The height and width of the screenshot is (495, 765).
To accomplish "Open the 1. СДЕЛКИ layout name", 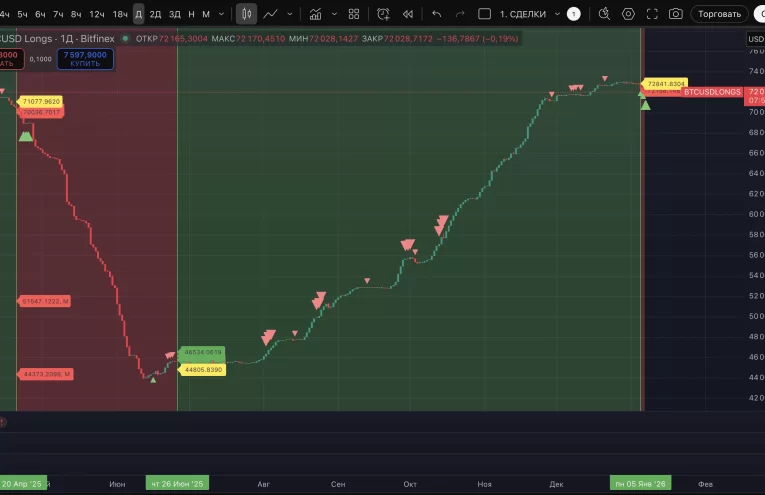I will tap(523, 14).
